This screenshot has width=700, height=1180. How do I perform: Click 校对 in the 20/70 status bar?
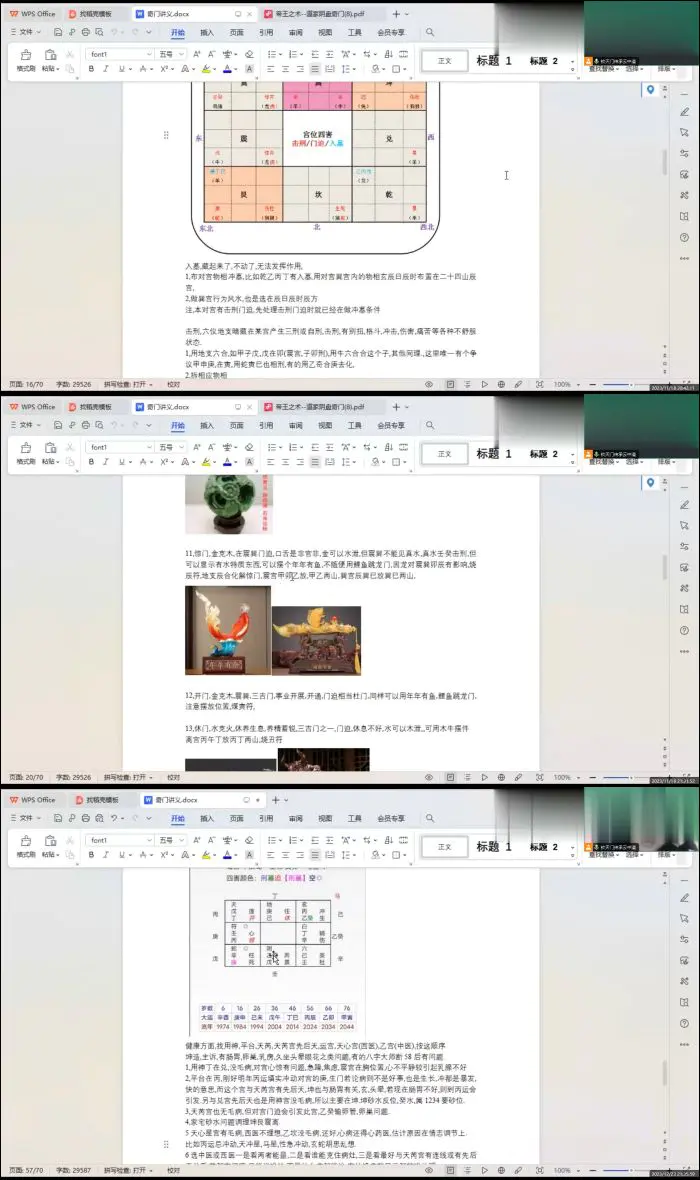[x=174, y=777]
